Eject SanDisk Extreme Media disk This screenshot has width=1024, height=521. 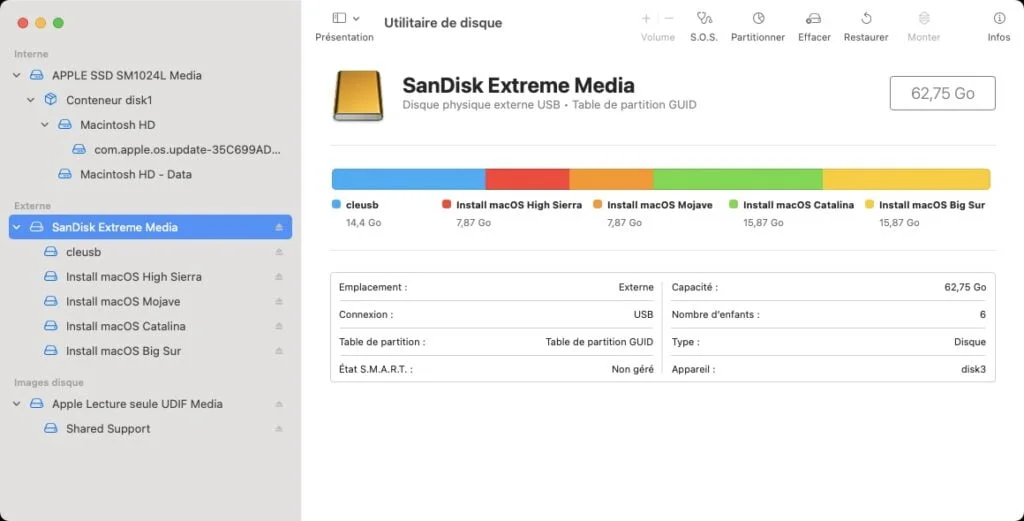pyautogui.click(x=279, y=227)
